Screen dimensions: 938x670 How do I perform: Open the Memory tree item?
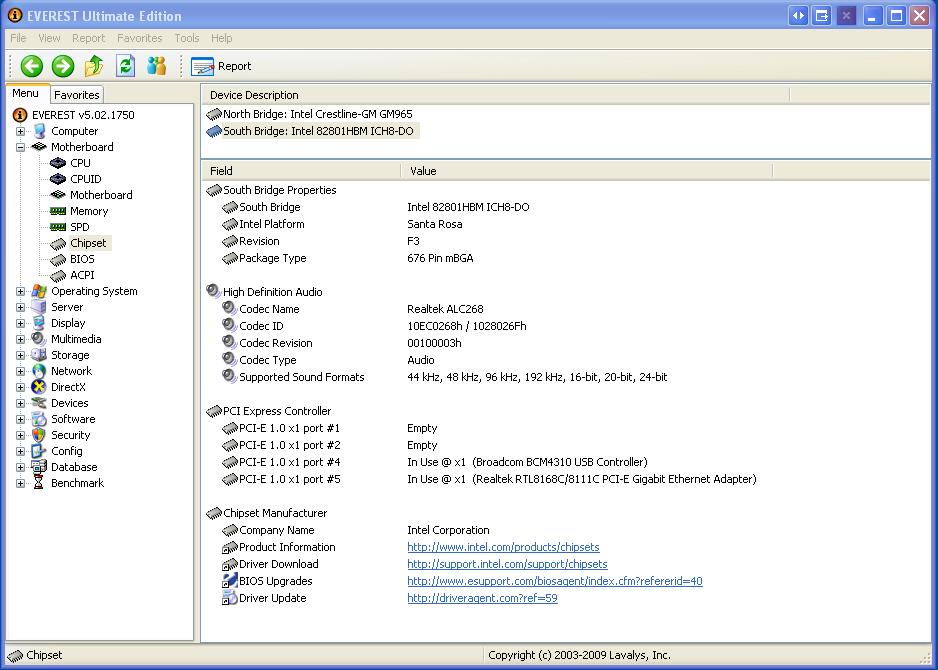pyautogui.click(x=89, y=211)
